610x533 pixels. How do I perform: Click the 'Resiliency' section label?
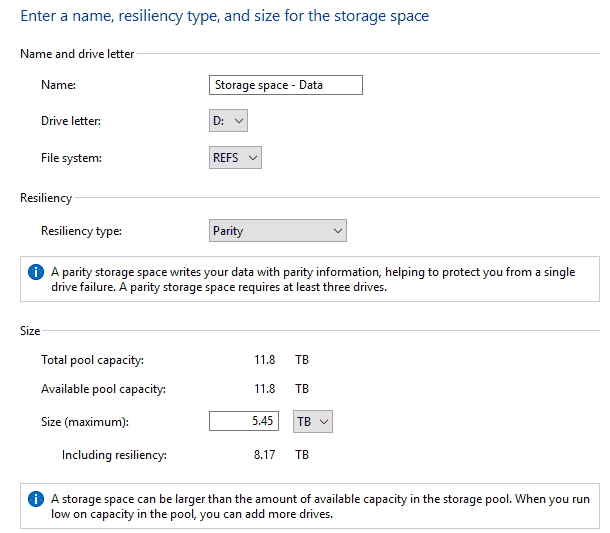[x=46, y=198]
